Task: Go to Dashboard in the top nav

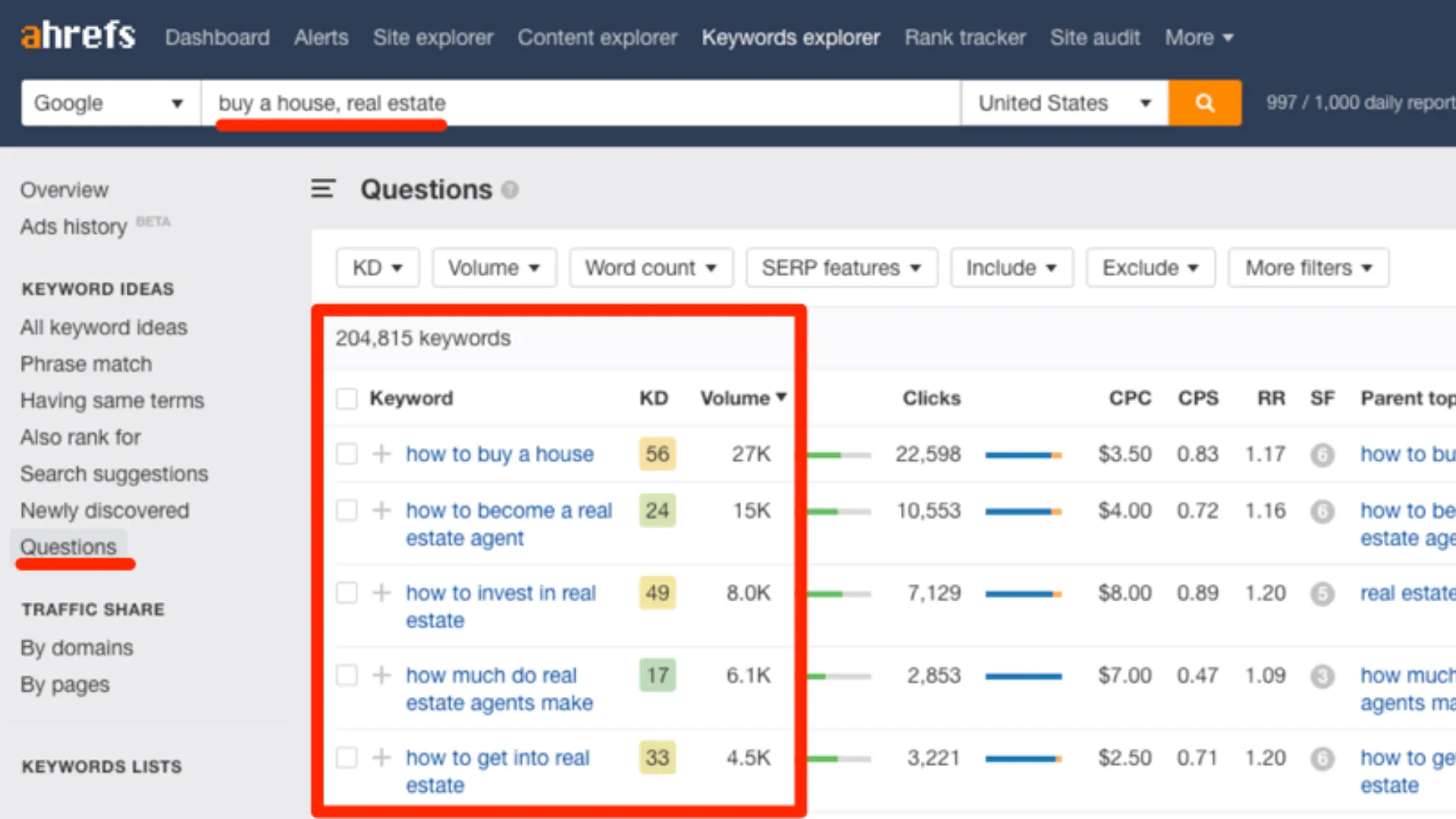Action: (218, 37)
